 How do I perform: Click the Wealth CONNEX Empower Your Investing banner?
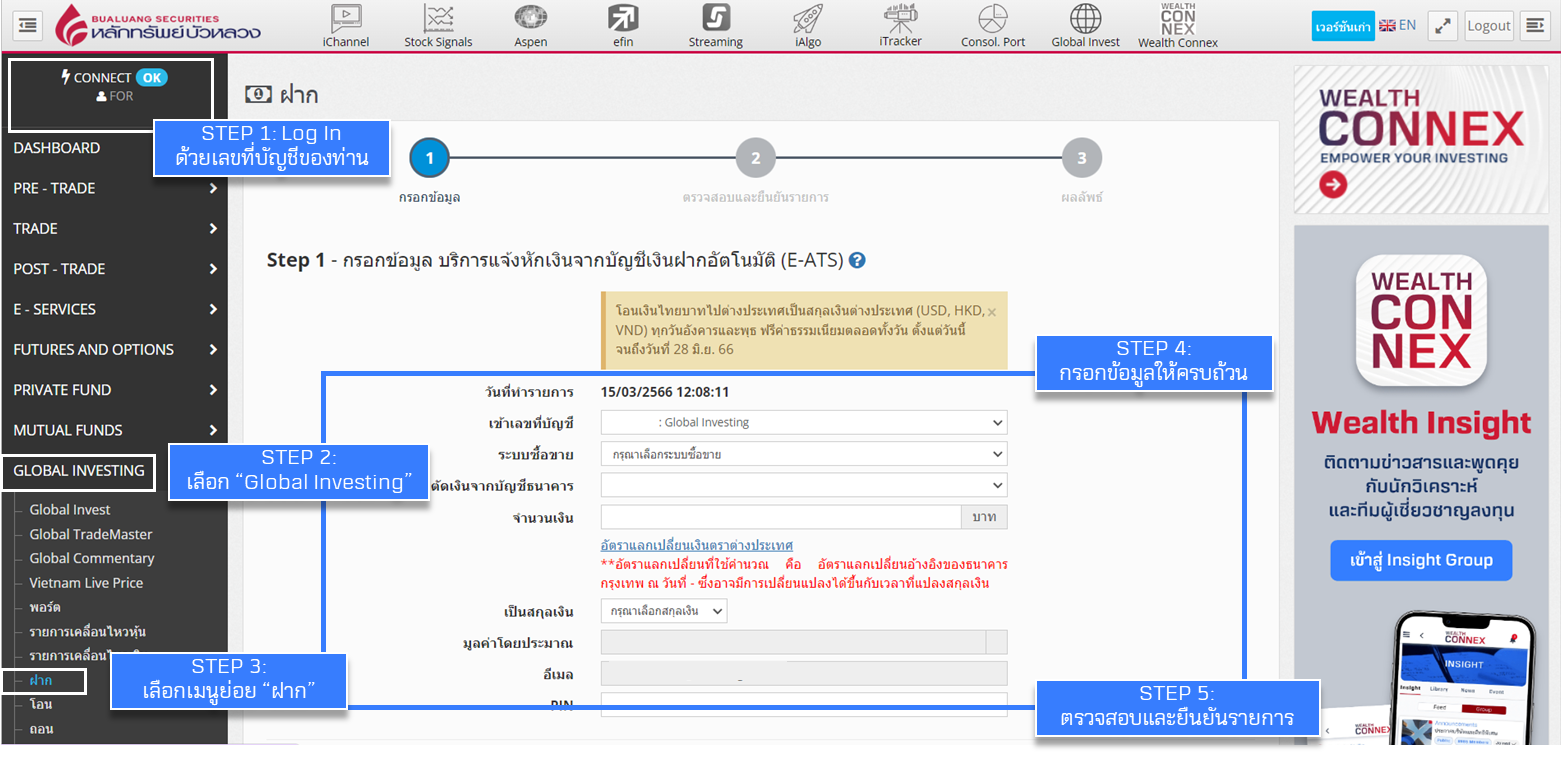pyautogui.click(x=1421, y=140)
